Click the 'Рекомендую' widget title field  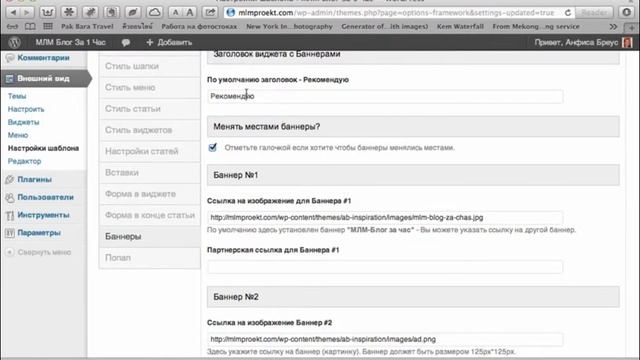pos(385,96)
